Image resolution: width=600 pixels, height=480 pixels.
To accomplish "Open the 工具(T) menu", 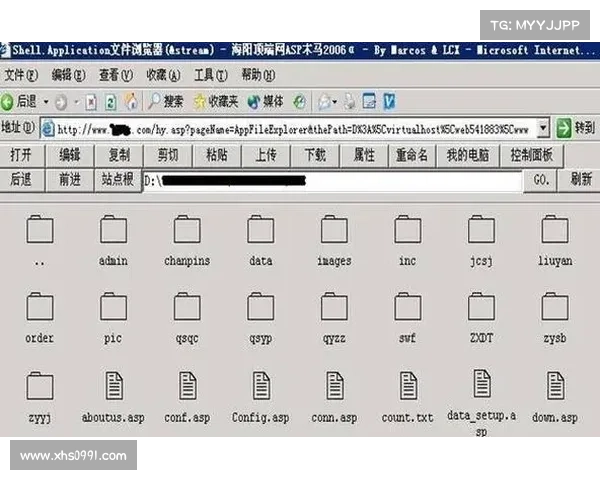I will 211,75.
